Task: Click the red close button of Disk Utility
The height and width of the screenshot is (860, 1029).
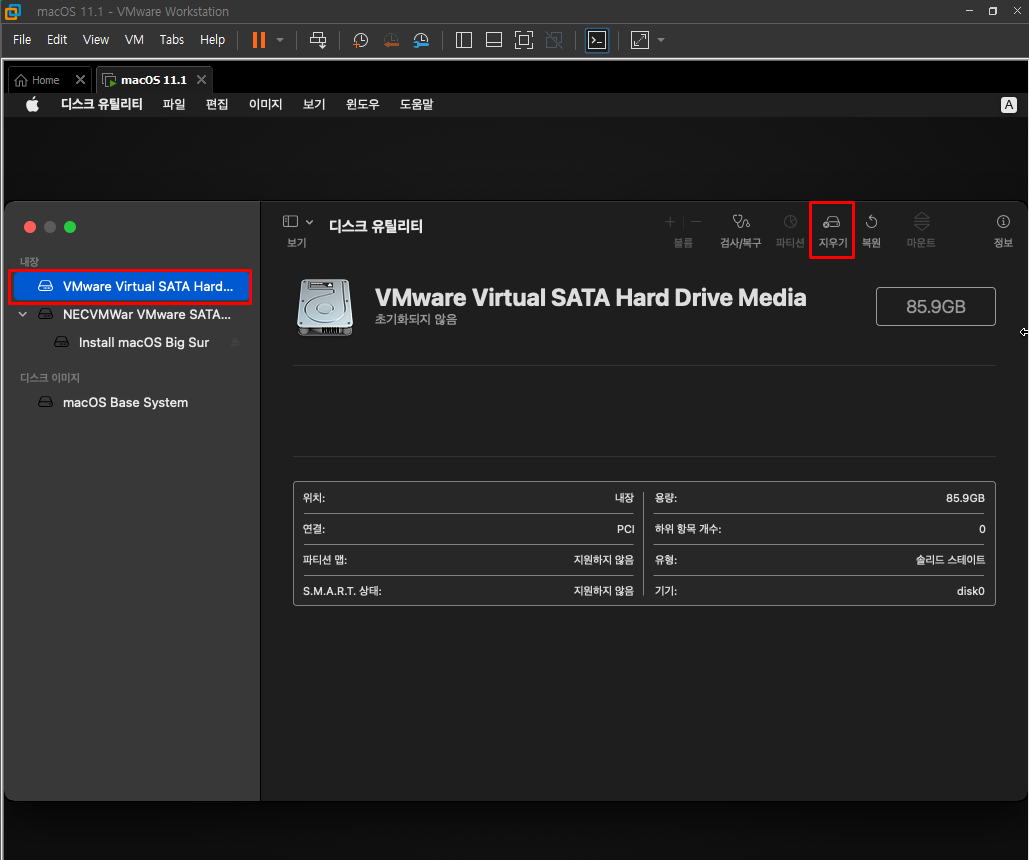Action: [x=30, y=227]
